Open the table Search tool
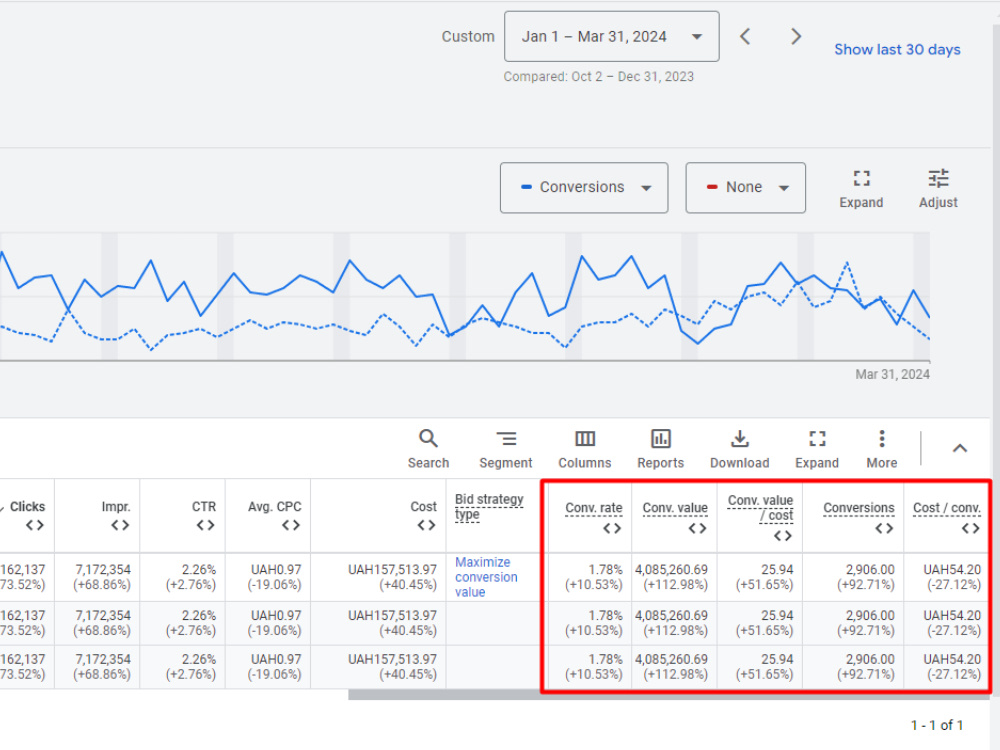 tap(428, 449)
